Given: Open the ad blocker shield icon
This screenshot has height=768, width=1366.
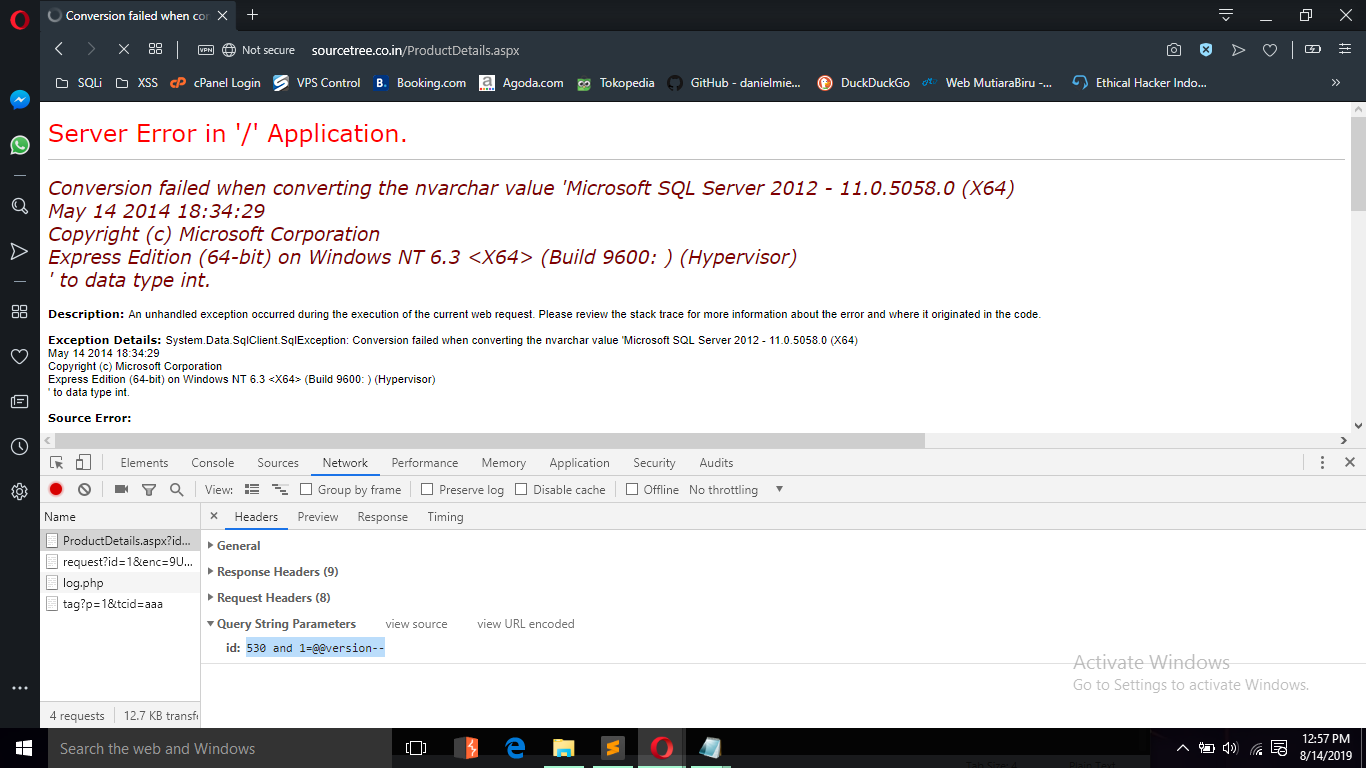Looking at the screenshot, I should click(x=1206, y=50).
